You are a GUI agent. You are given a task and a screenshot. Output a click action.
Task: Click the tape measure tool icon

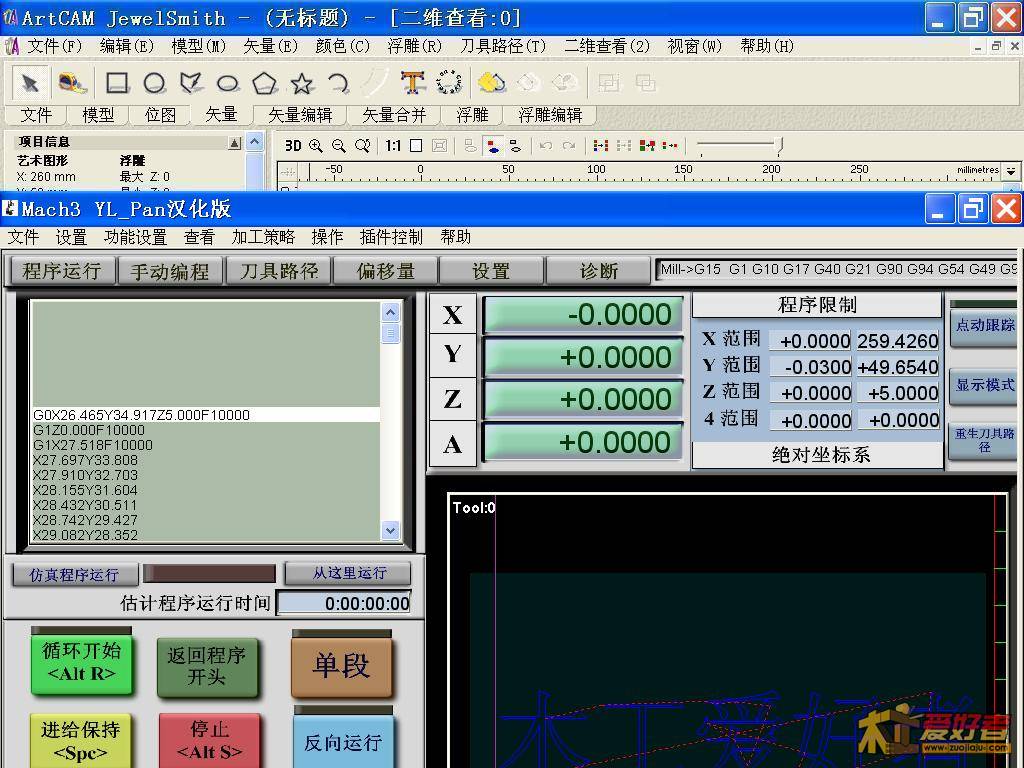click(72, 83)
